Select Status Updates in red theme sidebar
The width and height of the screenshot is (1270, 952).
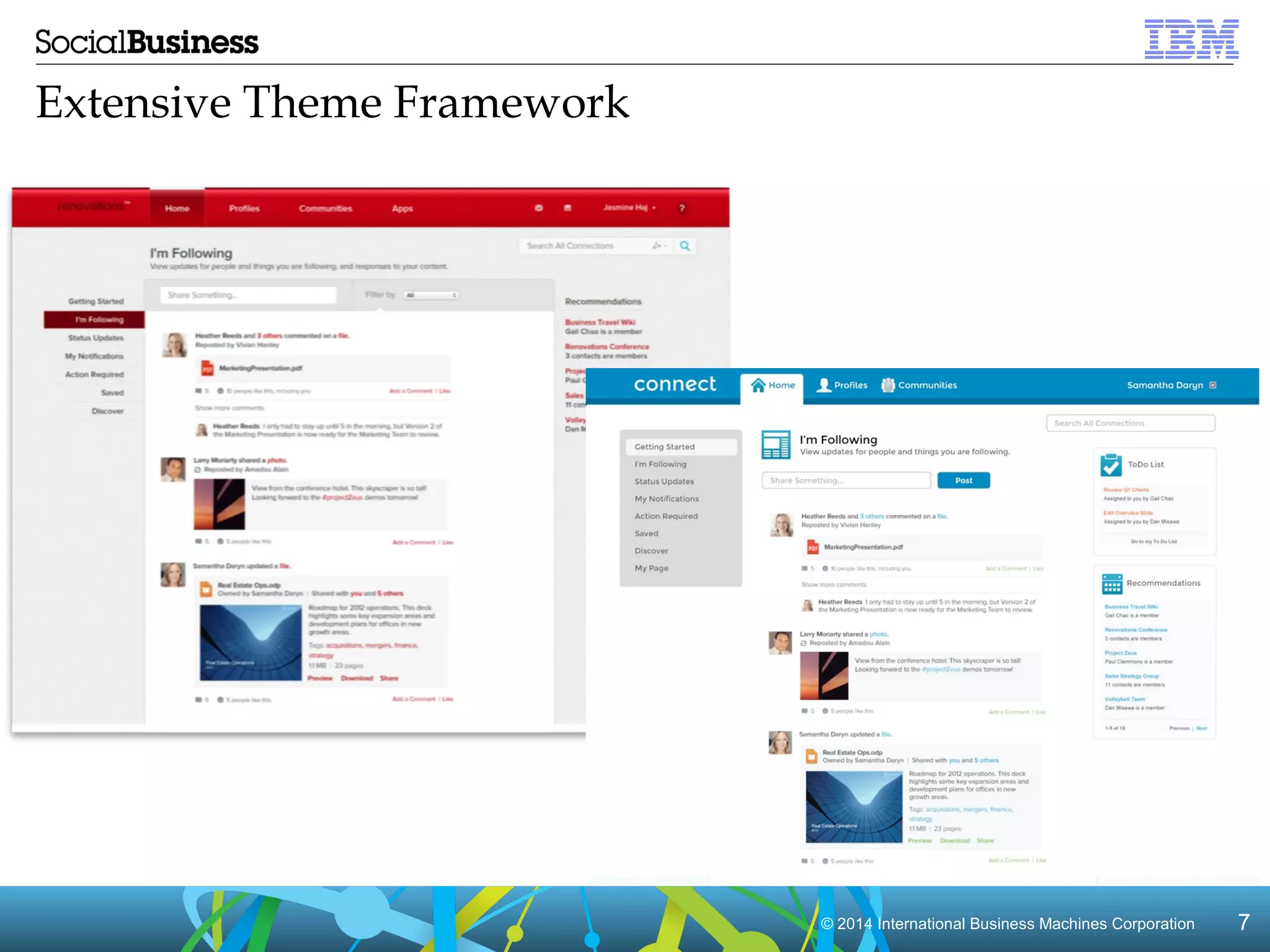(96, 338)
